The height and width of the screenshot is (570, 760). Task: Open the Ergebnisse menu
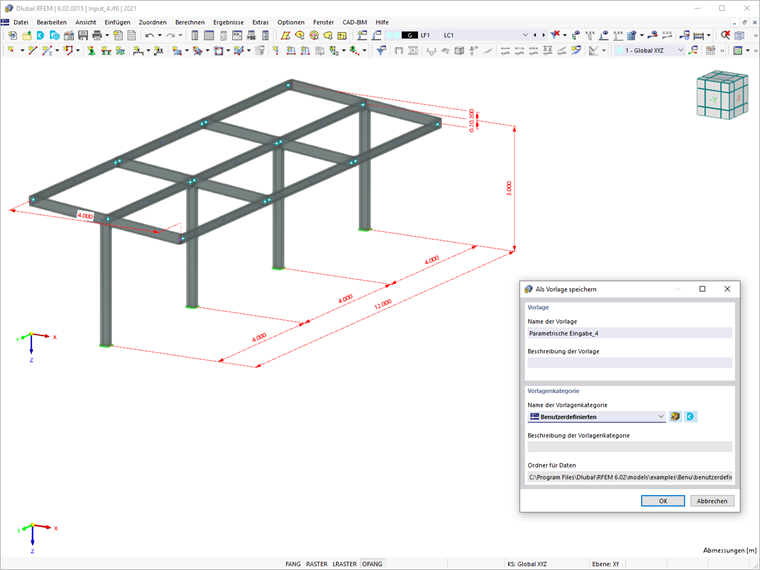pos(228,22)
